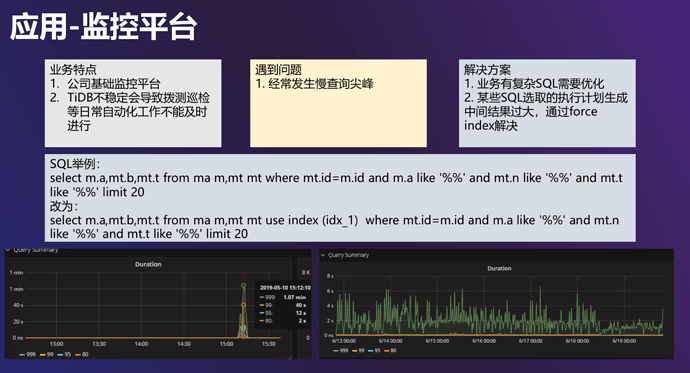This screenshot has width=690, height=373.
Task: Select the slide title 应用-监控平台
Action: (x=103, y=27)
